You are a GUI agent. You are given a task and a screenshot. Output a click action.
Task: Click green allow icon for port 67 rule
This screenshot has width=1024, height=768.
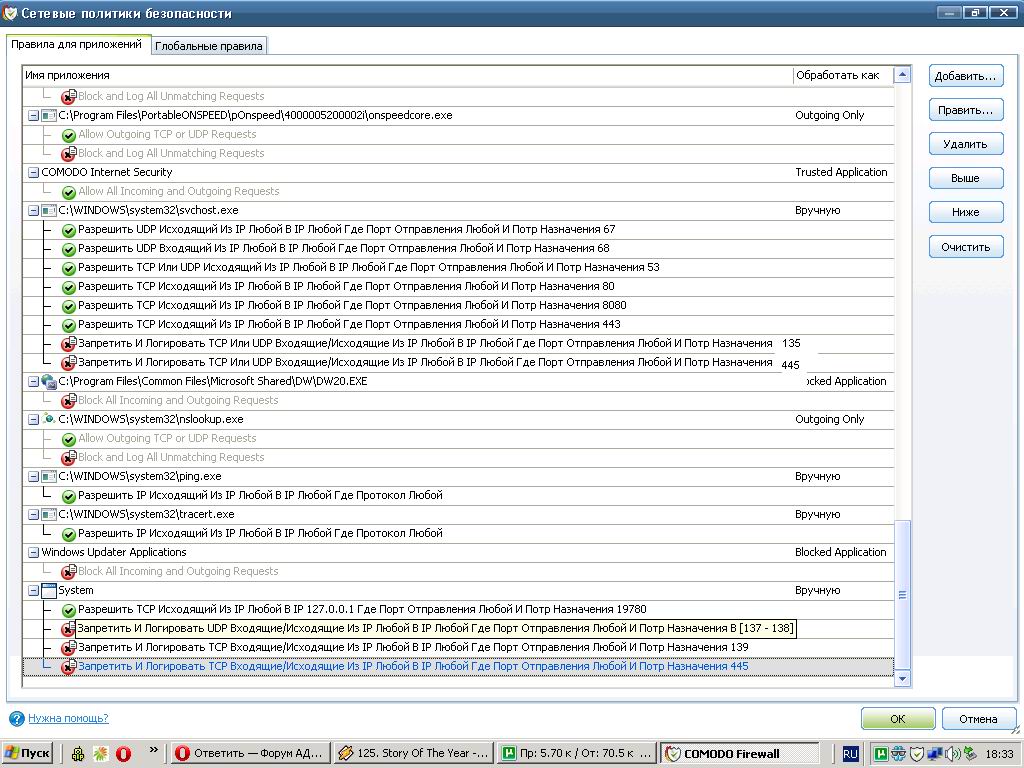[69, 231]
